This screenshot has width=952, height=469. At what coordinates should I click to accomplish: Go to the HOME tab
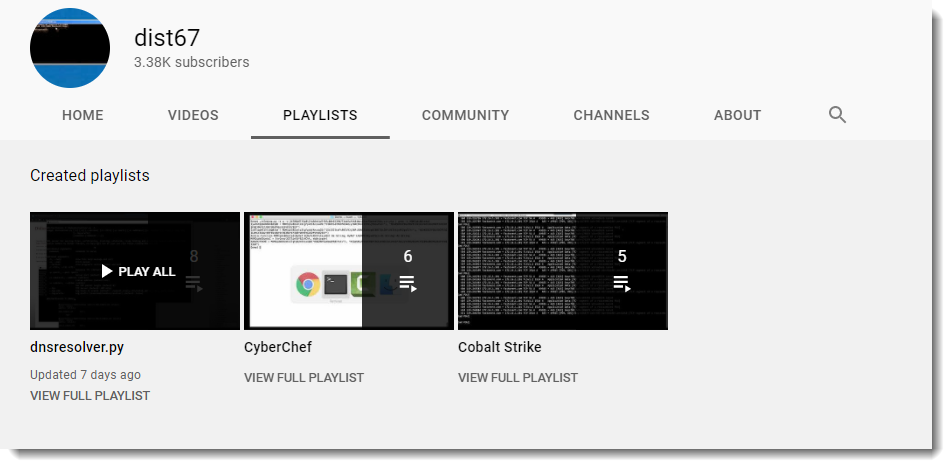pos(83,115)
